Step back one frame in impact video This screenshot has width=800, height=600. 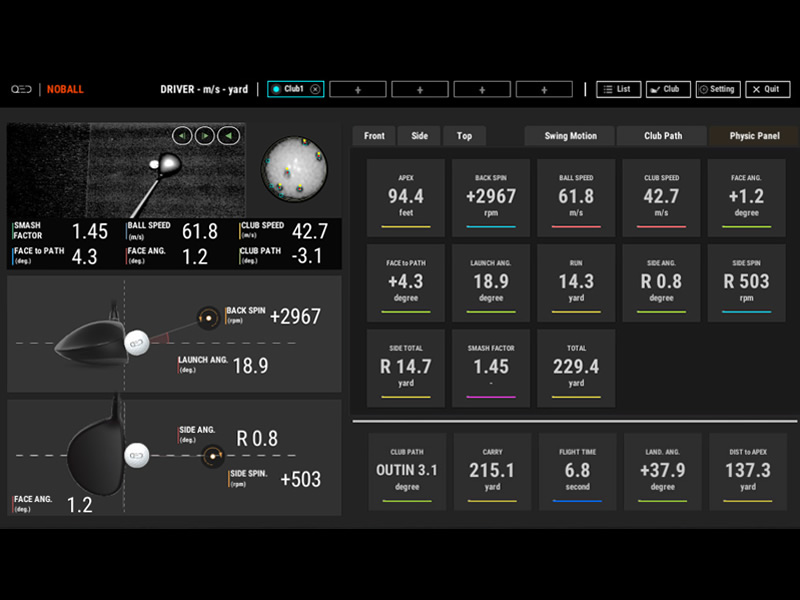(182, 136)
